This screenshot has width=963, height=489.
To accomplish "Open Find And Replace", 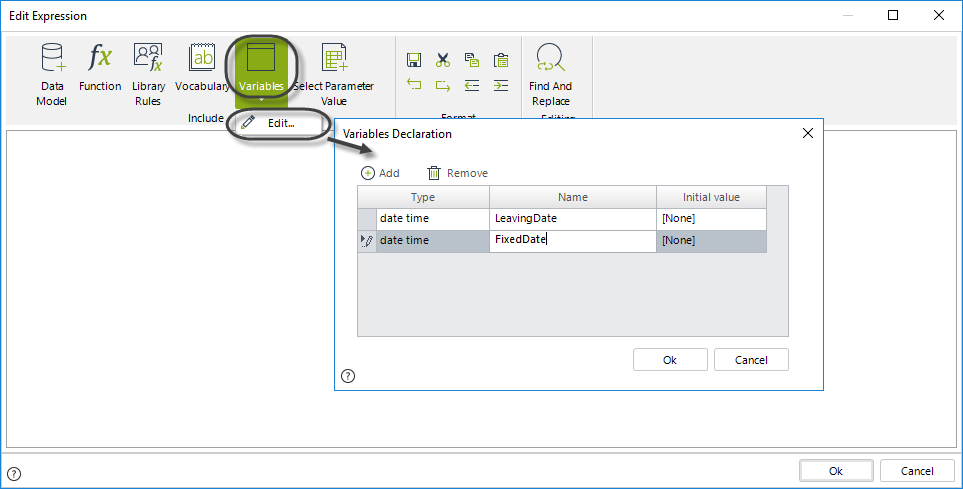I will coord(550,74).
